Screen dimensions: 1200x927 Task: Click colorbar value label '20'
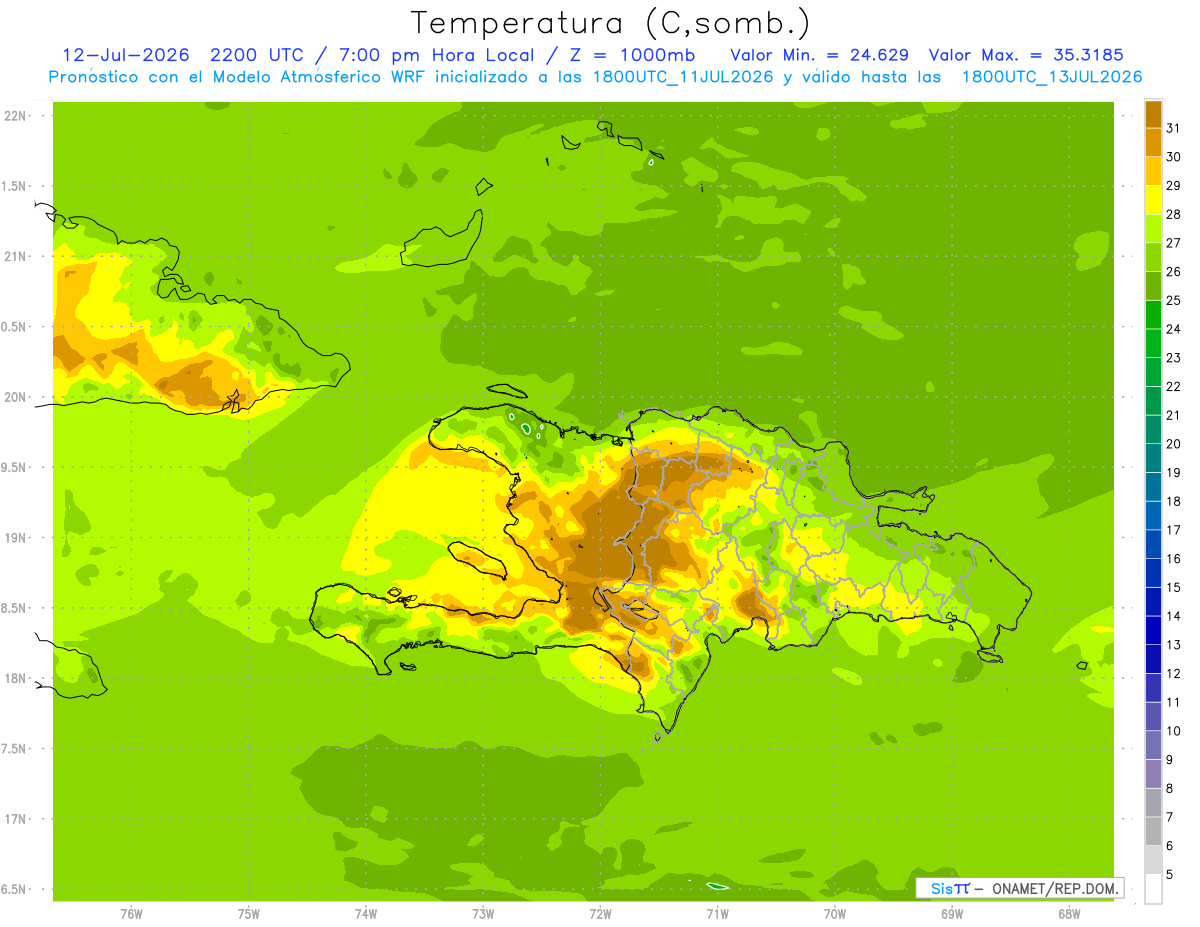[x=1174, y=444]
